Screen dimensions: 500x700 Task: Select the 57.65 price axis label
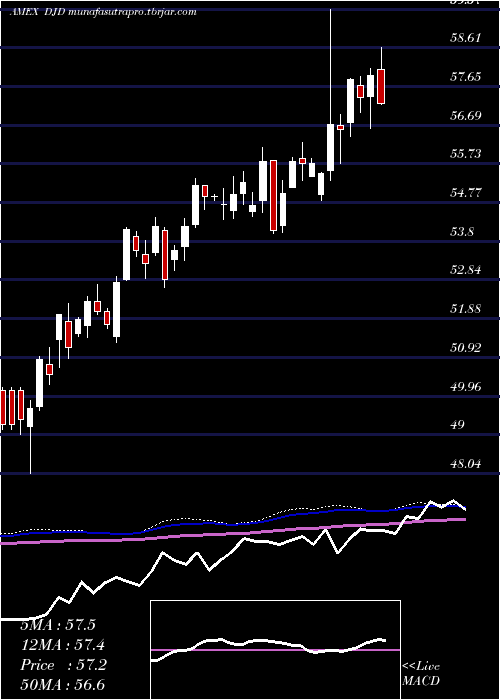point(466,77)
